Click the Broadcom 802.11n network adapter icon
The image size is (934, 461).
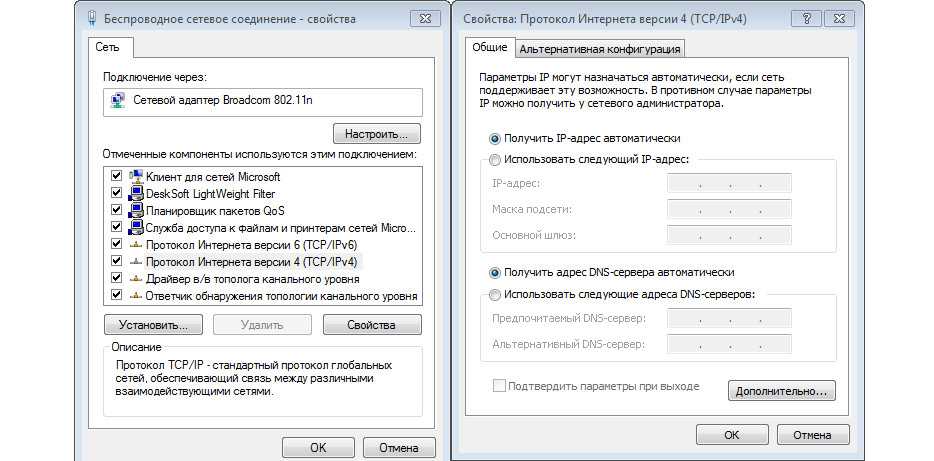(120, 101)
